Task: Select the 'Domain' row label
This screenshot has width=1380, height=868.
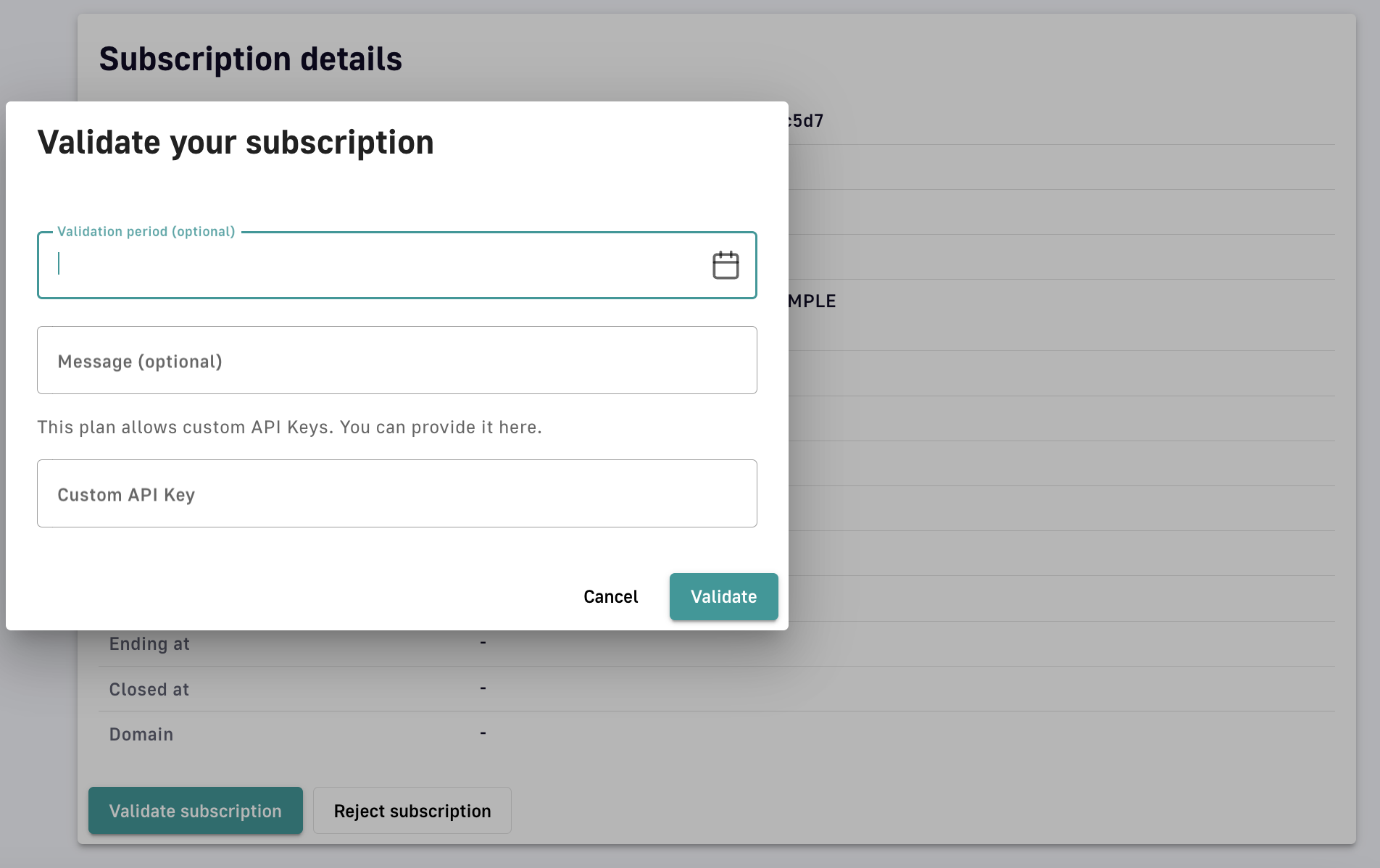Action: coord(141,735)
